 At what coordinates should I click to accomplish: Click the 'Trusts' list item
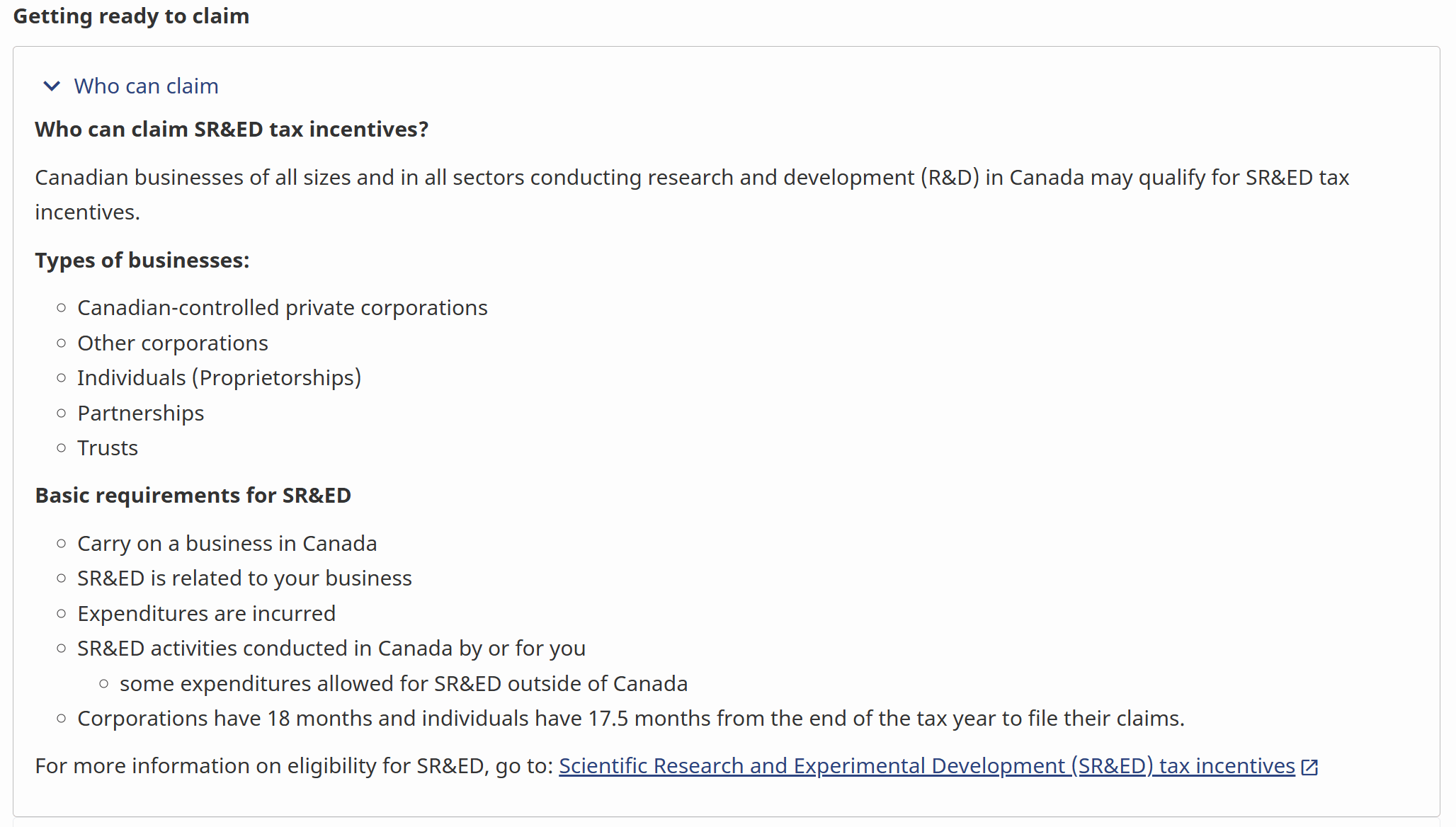pyautogui.click(x=108, y=448)
